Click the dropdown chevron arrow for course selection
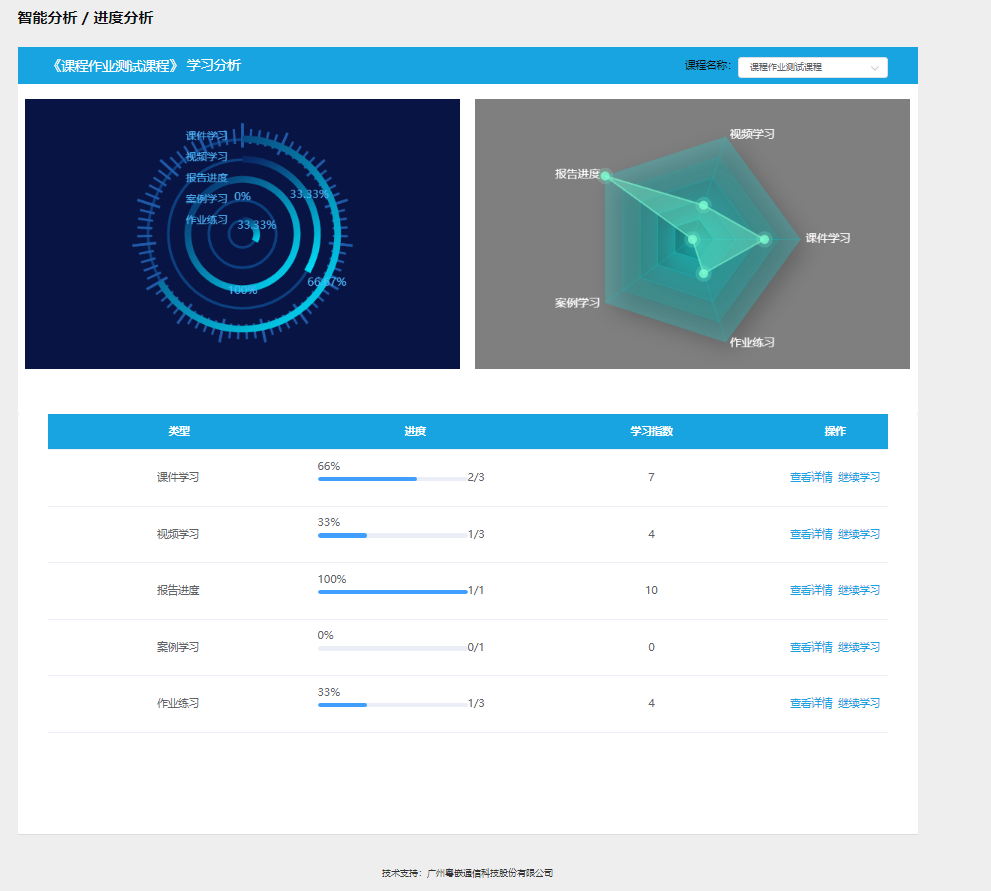 click(x=875, y=68)
